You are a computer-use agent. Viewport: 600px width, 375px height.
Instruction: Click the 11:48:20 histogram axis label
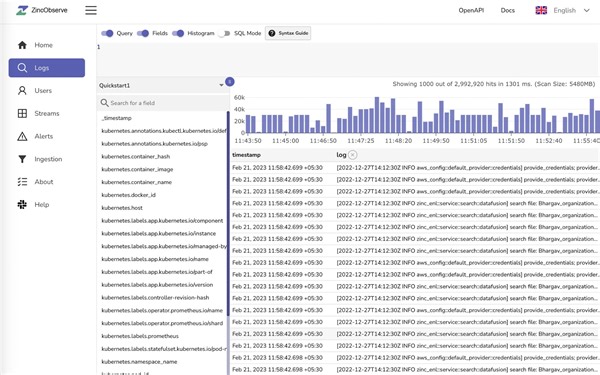pyautogui.click(x=398, y=141)
